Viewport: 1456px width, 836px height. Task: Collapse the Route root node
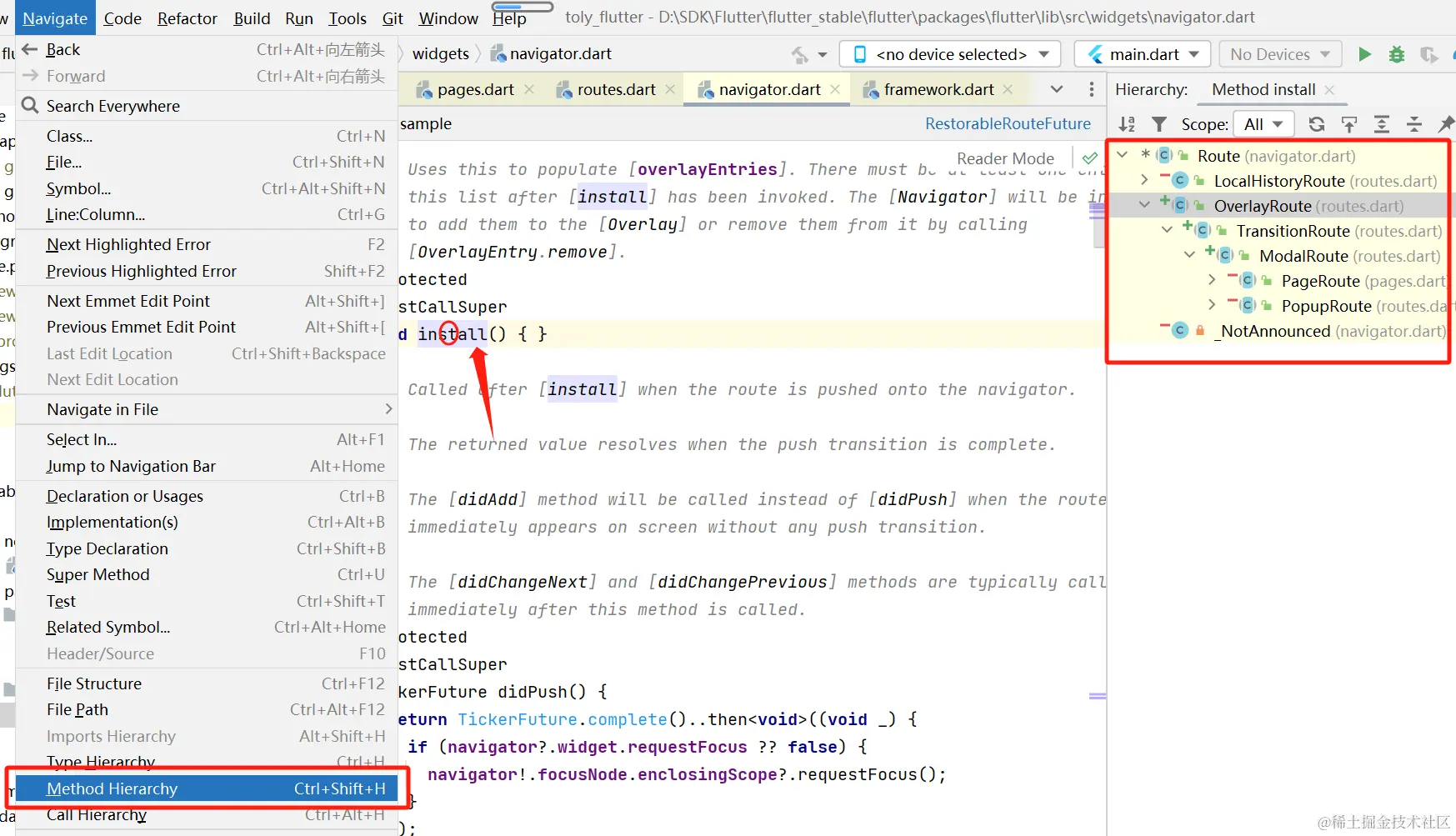coord(1123,155)
